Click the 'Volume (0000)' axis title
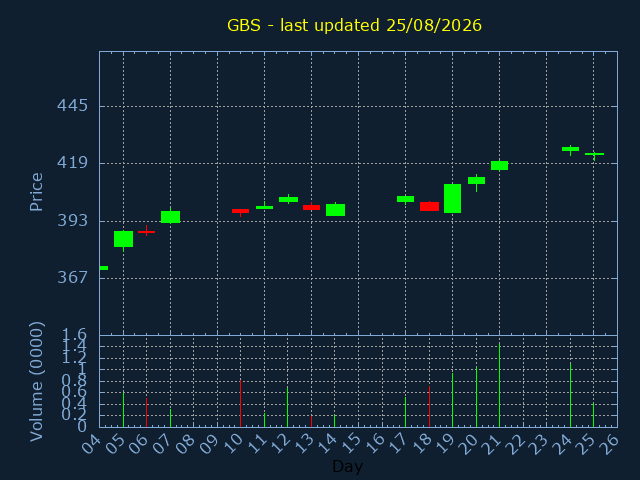Image resolution: width=640 pixels, height=480 pixels. [36, 382]
